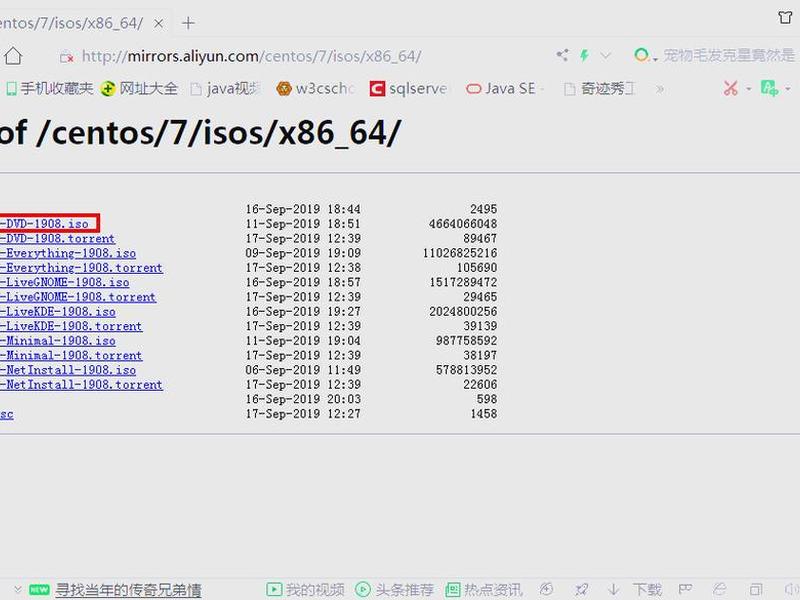Open the green extension manager icon
800x600 pixels.
769,88
